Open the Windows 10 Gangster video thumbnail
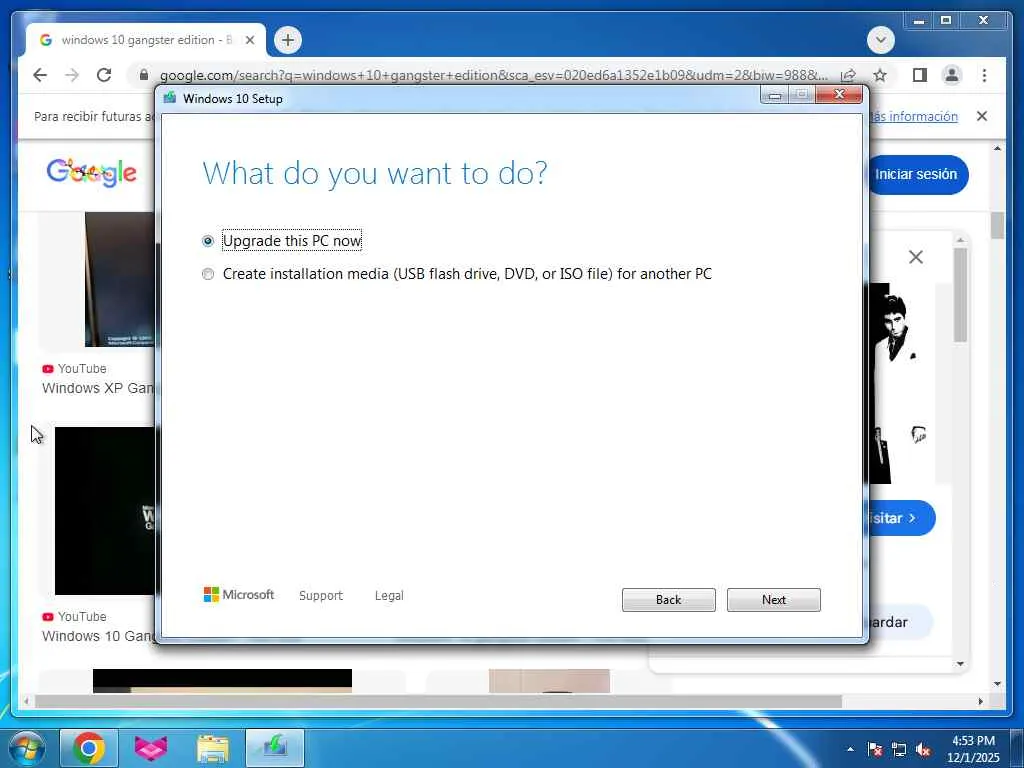Viewport: 1024px width, 768px height. [105, 511]
